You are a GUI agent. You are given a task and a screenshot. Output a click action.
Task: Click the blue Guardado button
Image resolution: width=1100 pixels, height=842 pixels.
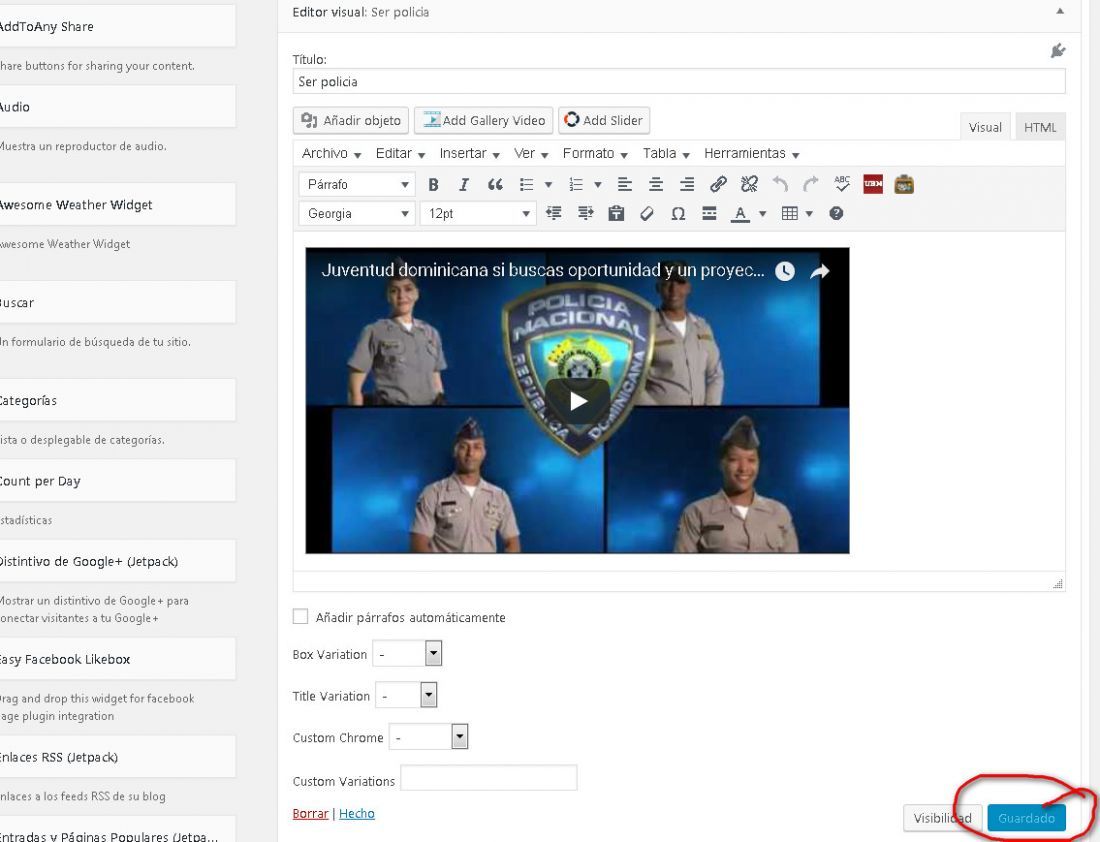click(1026, 818)
